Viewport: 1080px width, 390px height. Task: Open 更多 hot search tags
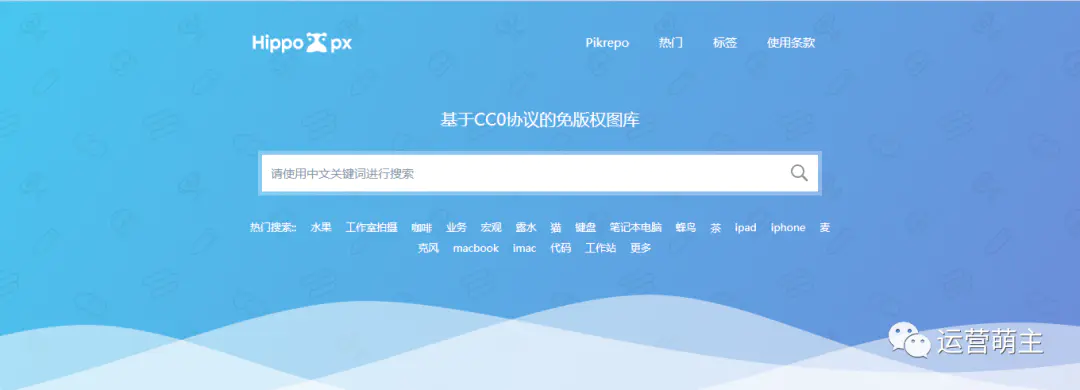coord(641,248)
